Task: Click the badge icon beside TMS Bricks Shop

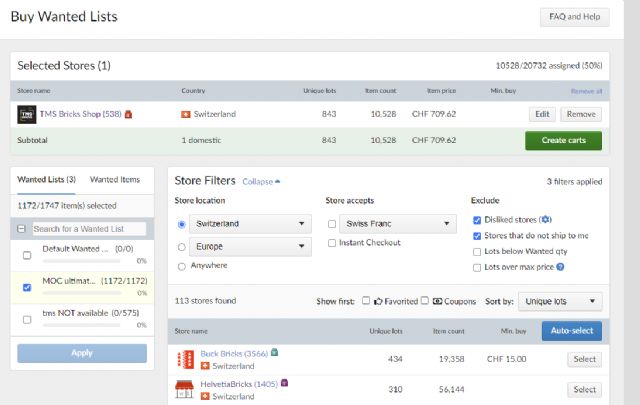Action: pyautogui.click(x=128, y=114)
